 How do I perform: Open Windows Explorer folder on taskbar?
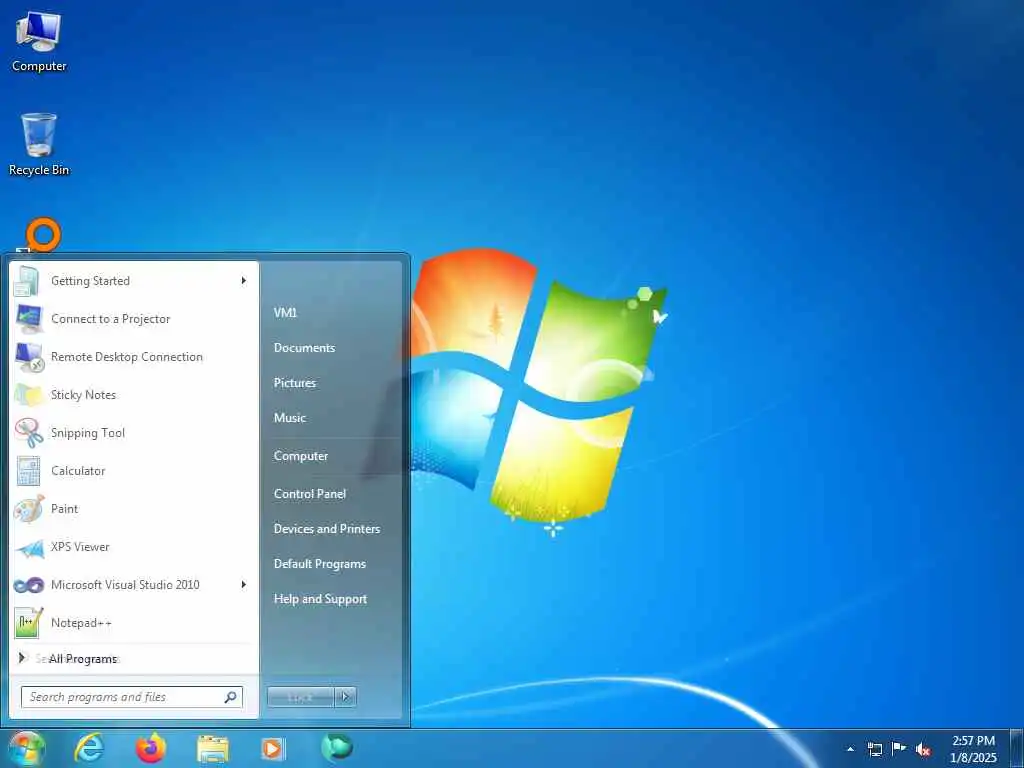tap(213, 749)
